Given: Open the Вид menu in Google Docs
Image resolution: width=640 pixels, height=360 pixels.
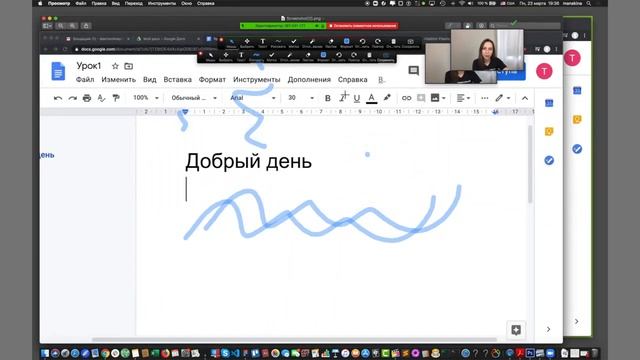Looking at the screenshot, I should pyautogui.click(x=149, y=80).
